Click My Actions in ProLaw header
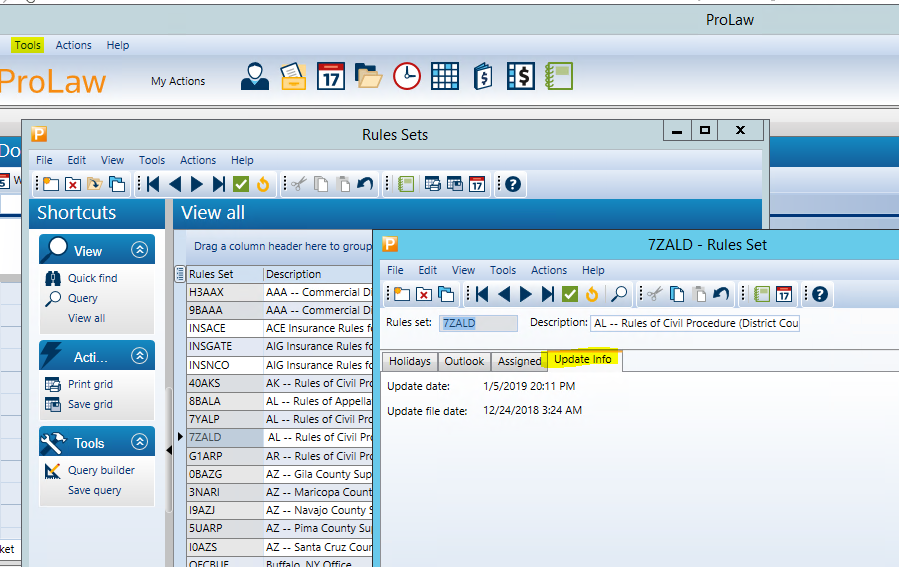This screenshot has width=899, height=567. 178,81
